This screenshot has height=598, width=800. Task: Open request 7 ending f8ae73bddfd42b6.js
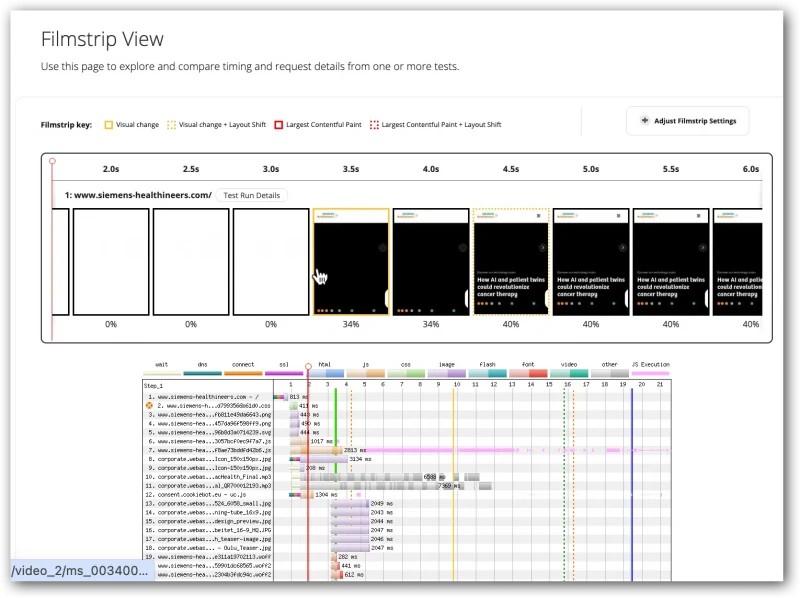tap(208, 450)
